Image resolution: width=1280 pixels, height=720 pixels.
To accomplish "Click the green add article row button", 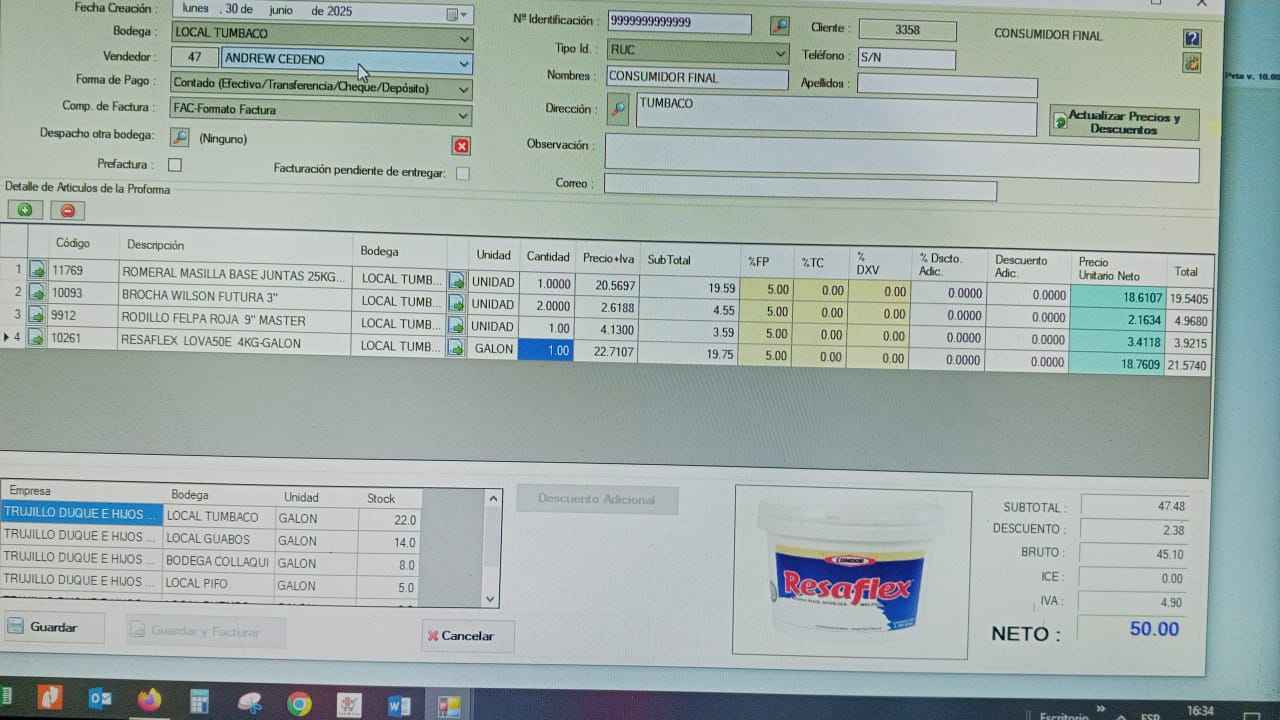I will click(x=25, y=210).
